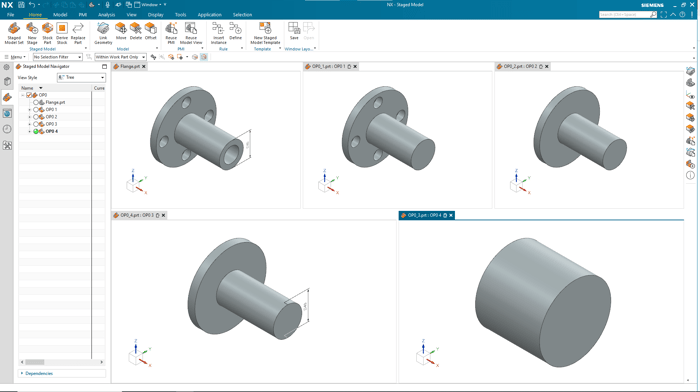The width and height of the screenshot is (700, 392).
Task: Open the No Selection Filter dropdown
Action: (x=58, y=57)
